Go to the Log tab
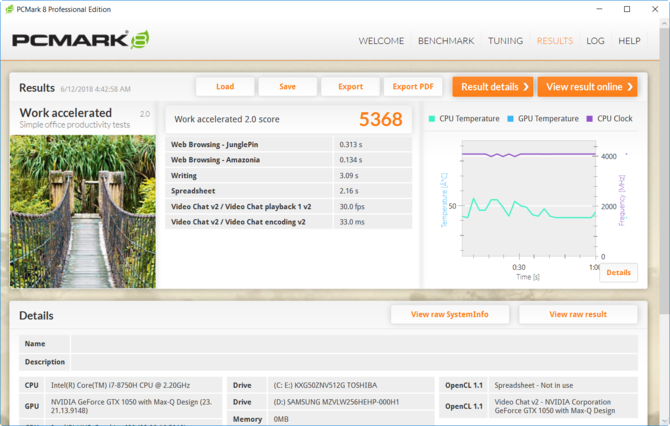670x426 pixels. (595, 41)
